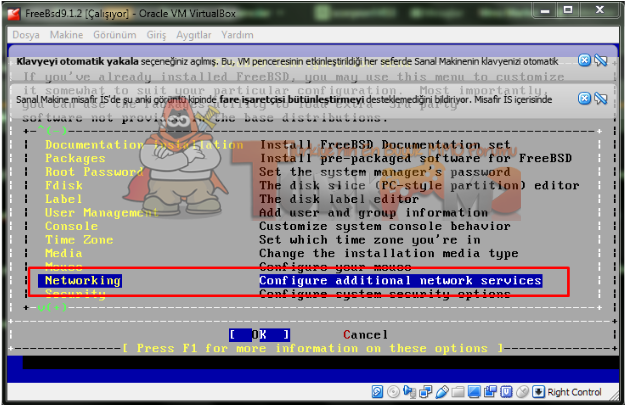Select the Root Password entry
The image size is (626, 405).
(x=94, y=172)
